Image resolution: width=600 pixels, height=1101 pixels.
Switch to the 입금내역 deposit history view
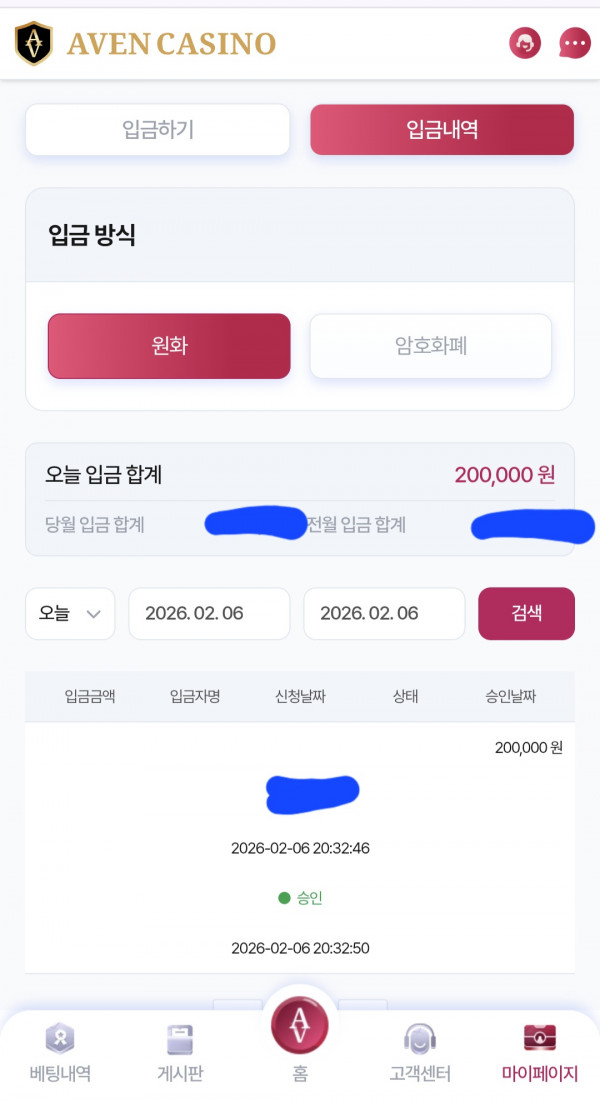click(x=442, y=129)
